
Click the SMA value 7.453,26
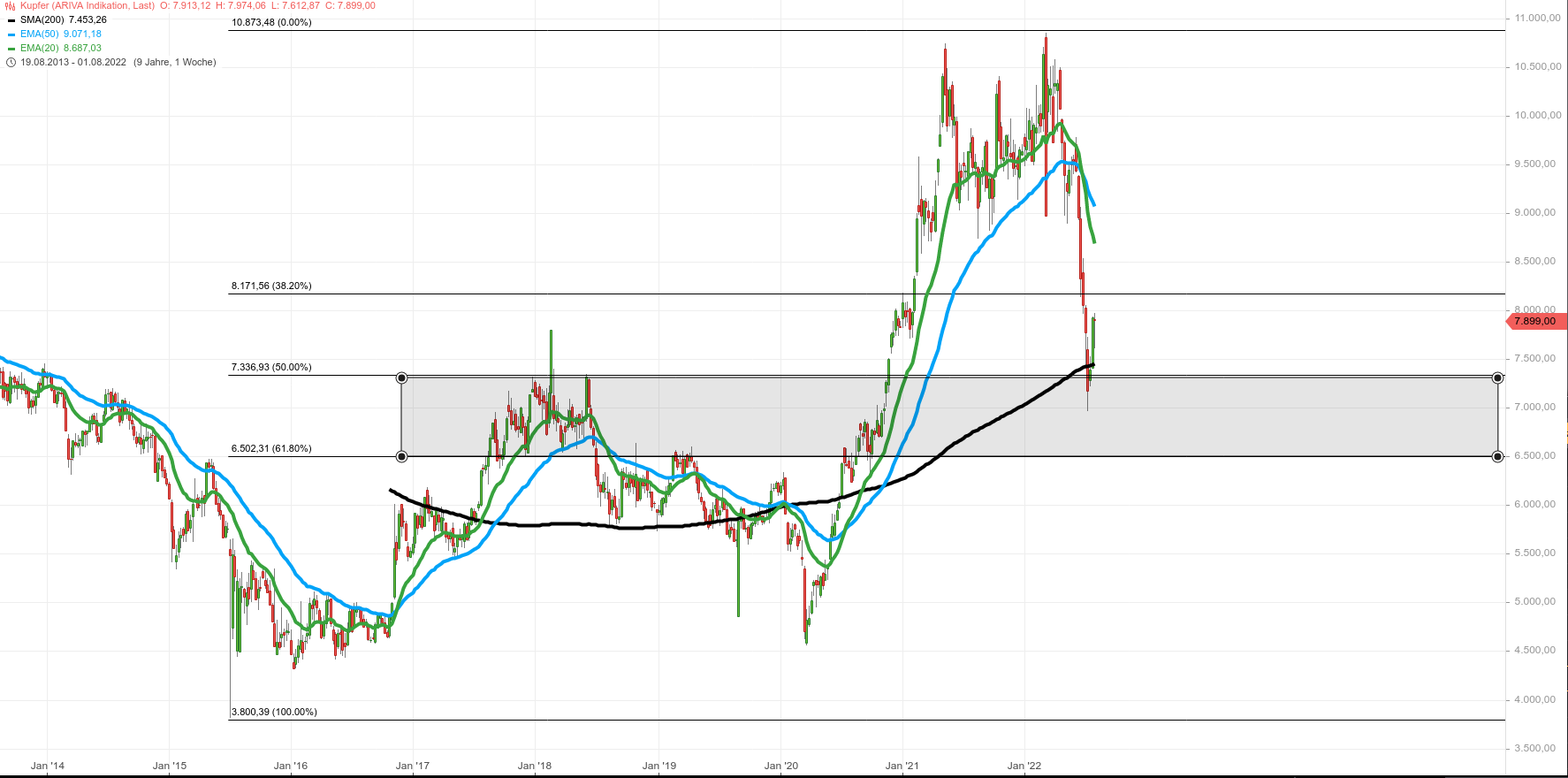88,19
